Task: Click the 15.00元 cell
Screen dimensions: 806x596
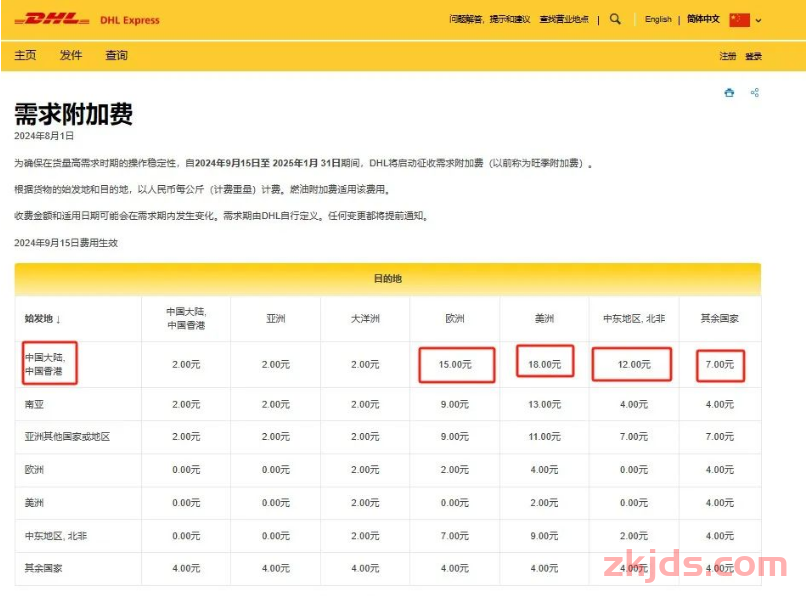Action: [x=455, y=365]
